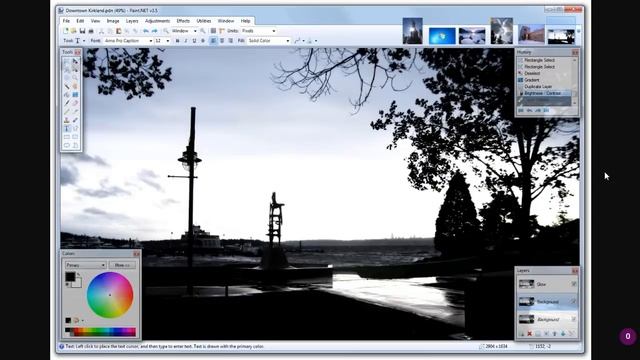Toggle Underline text formatting
Viewport: 640px width, 360px height.
[x=194, y=41]
